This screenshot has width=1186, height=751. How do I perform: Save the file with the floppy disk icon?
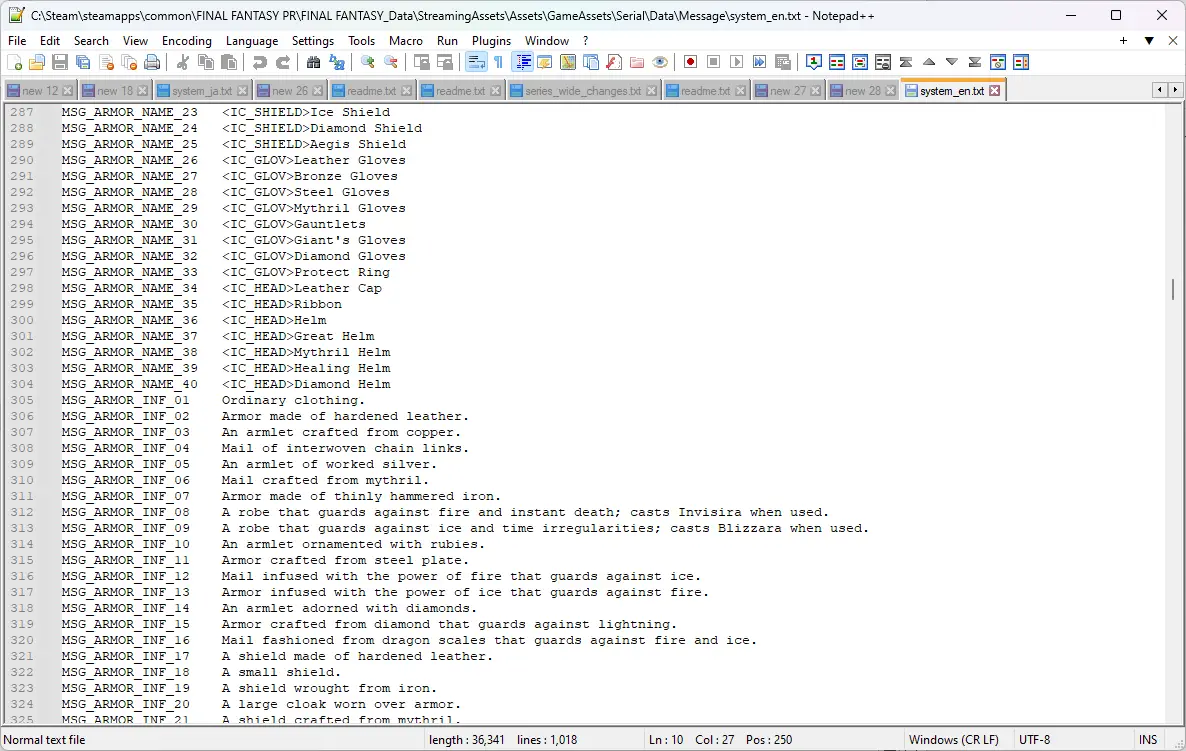pos(60,63)
